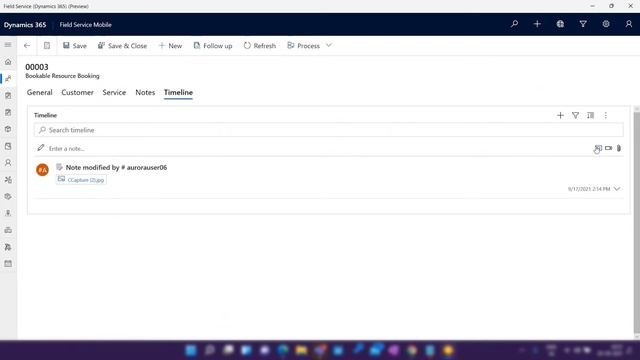Open timeline filter funnel
The height and width of the screenshot is (360, 640).
pyautogui.click(x=576, y=116)
